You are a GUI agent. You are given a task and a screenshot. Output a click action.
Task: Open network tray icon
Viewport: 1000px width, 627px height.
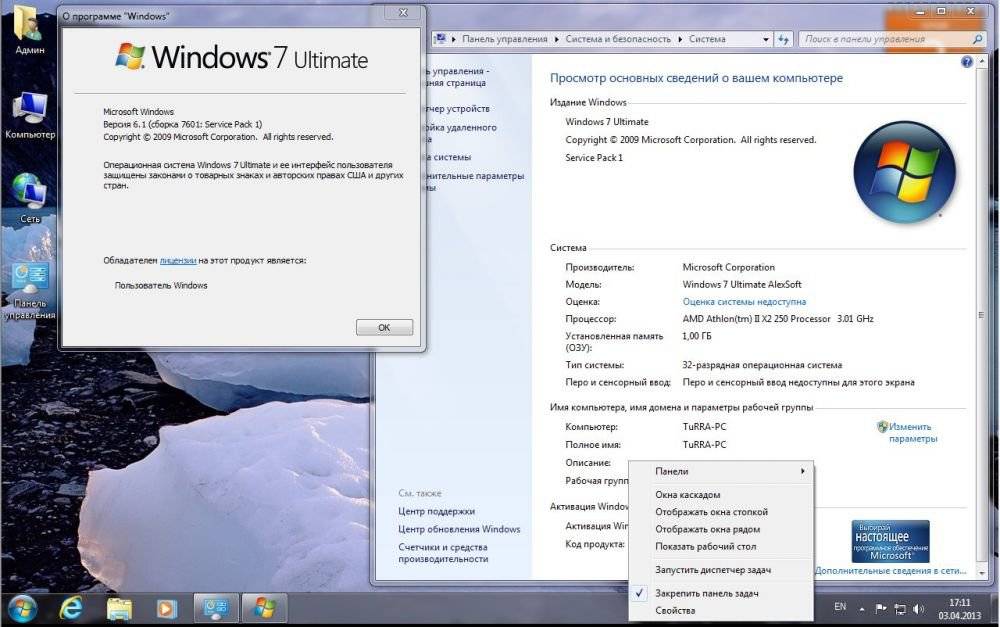click(900, 609)
